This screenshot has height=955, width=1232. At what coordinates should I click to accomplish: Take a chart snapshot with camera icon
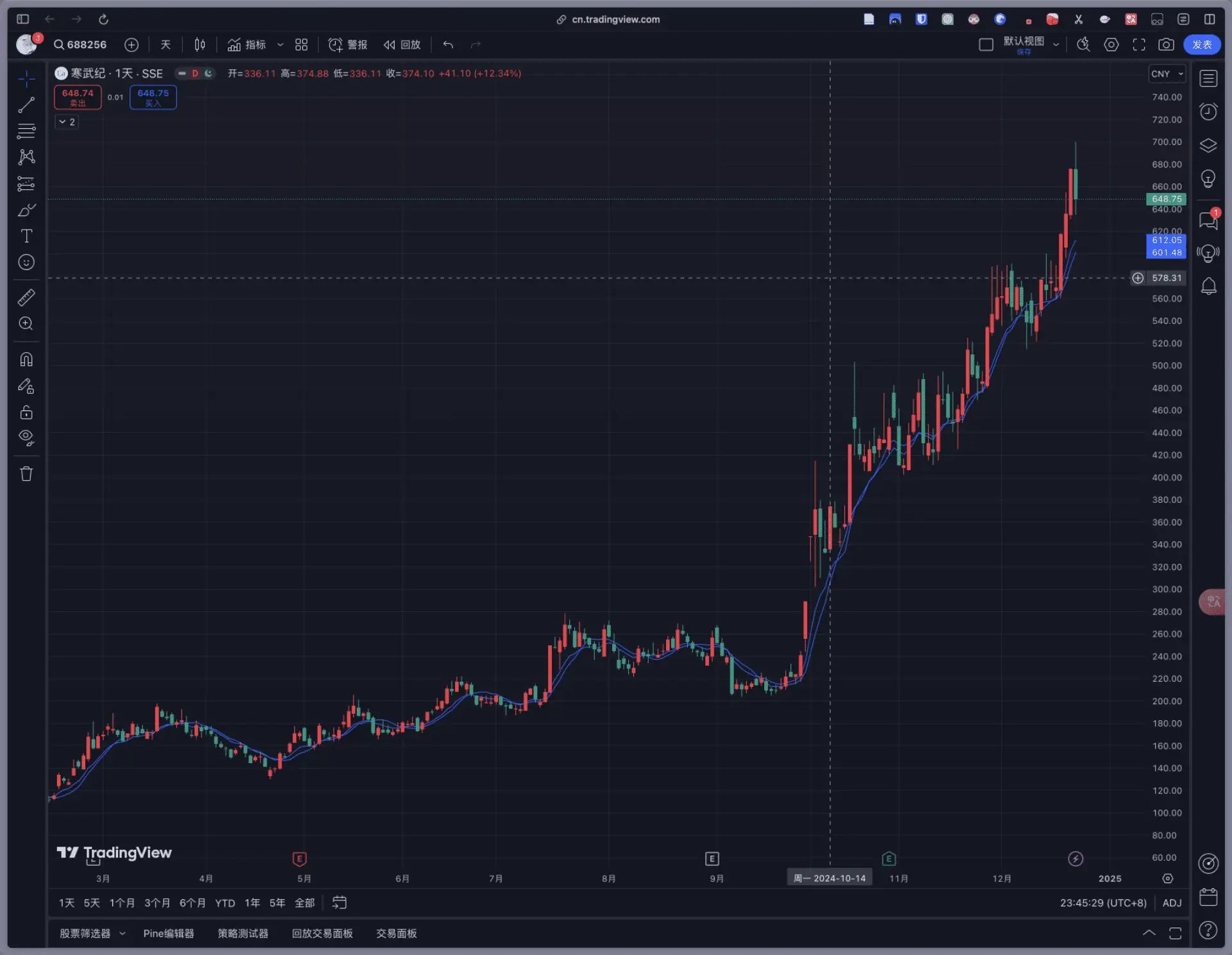1166,45
